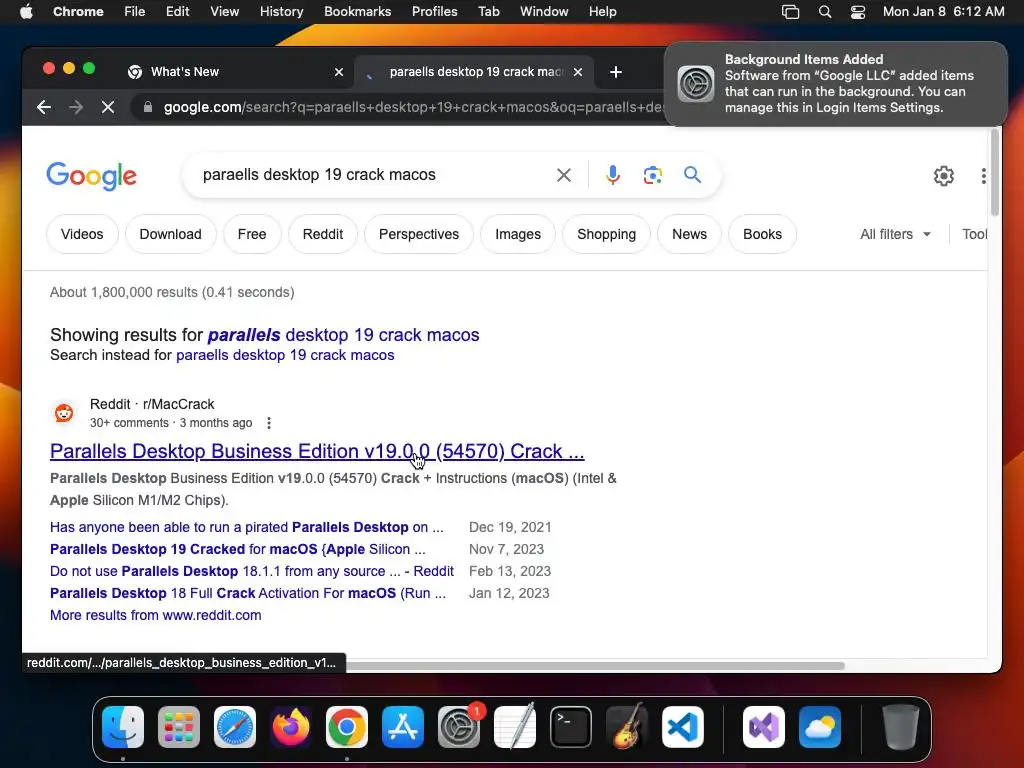Image resolution: width=1024 pixels, height=768 pixels.
Task: Open Parallels Desktop Business Edition v19.0.0 result
Action: click(317, 451)
